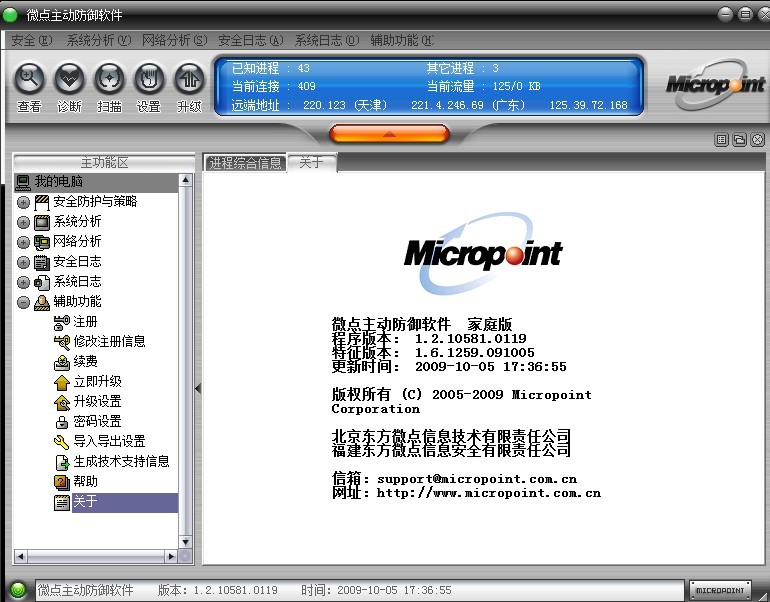Open the 安全日志(A) menu
Viewport: 770px width, 602px height.
pos(250,40)
